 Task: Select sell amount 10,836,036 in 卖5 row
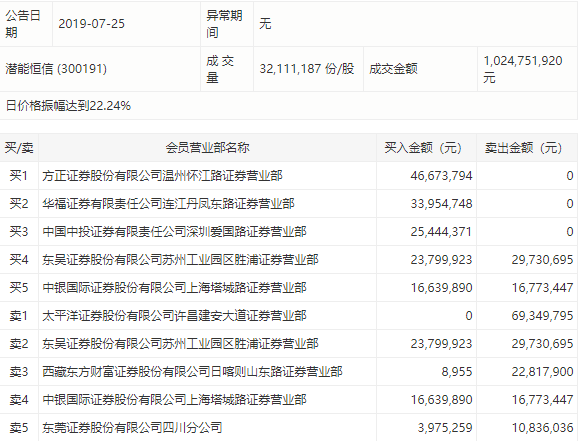tap(542, 428)
